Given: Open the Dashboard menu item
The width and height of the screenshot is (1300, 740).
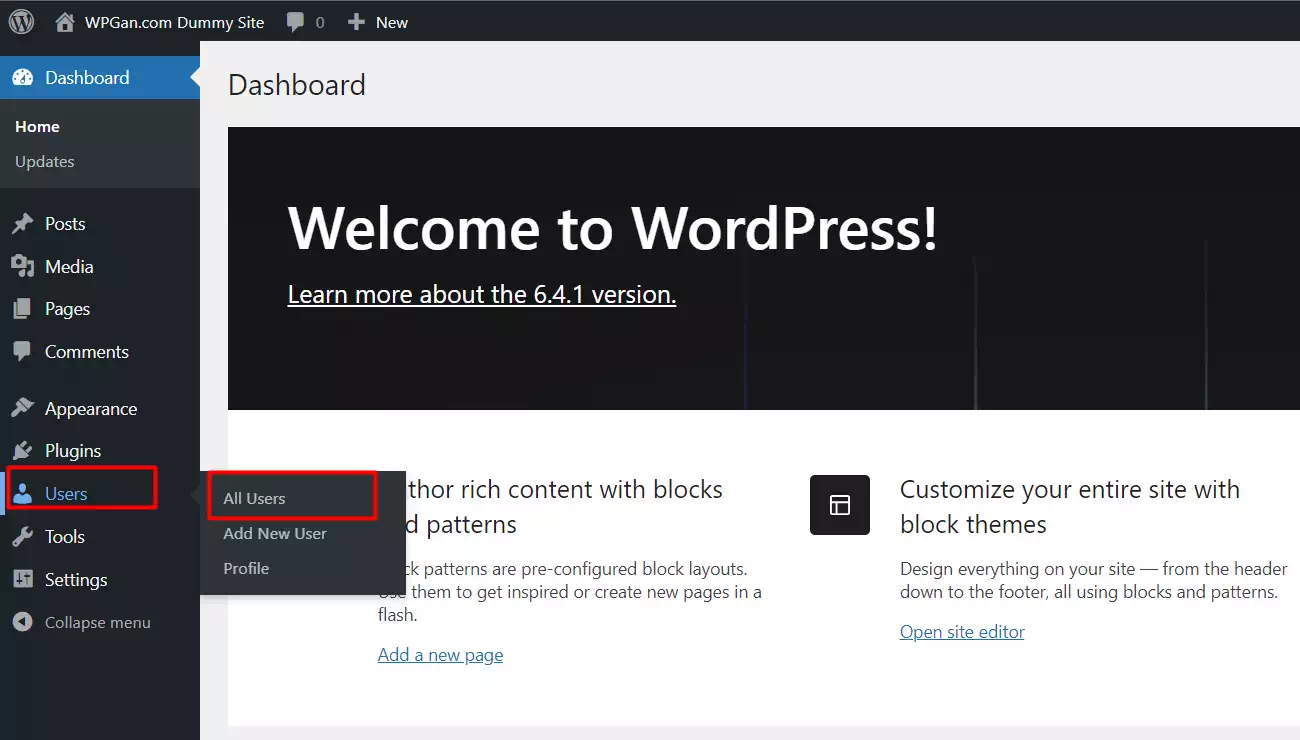Looking at the screenshot, I should click(87, 78).
